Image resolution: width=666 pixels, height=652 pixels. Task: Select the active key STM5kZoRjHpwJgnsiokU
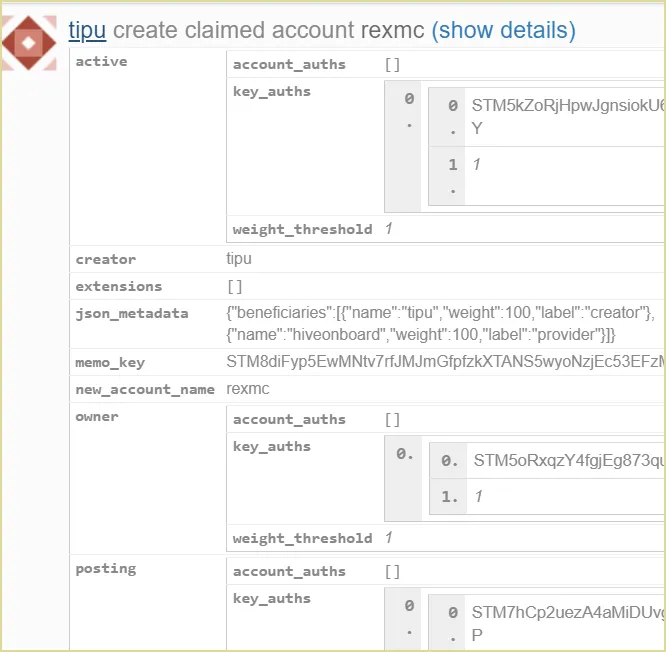(x=568, y=117)
